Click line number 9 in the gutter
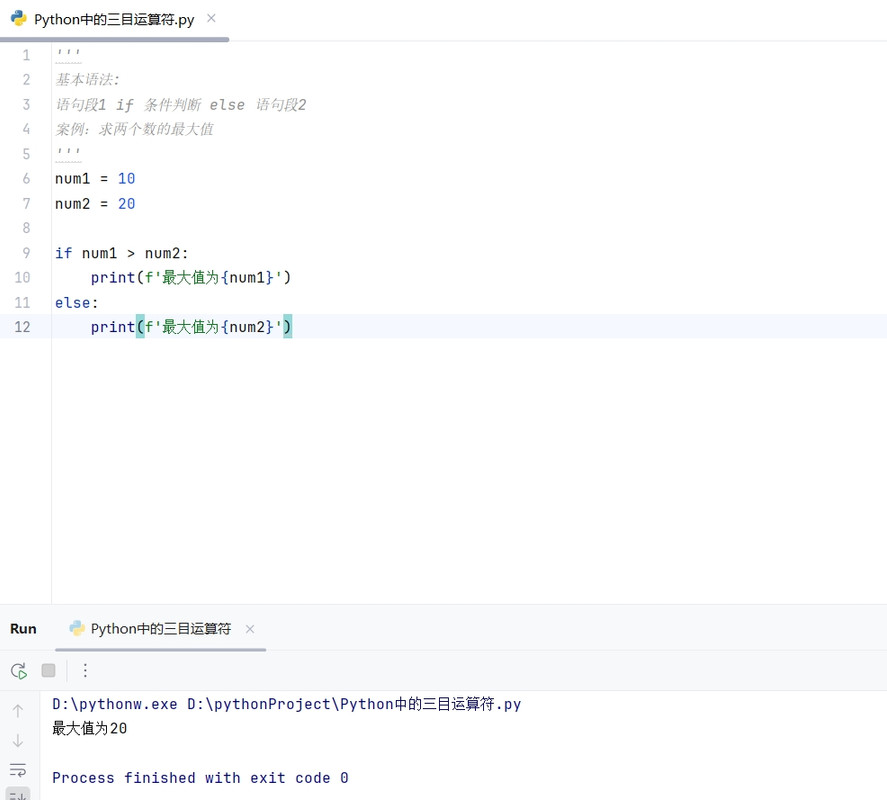 click(27, 253)
